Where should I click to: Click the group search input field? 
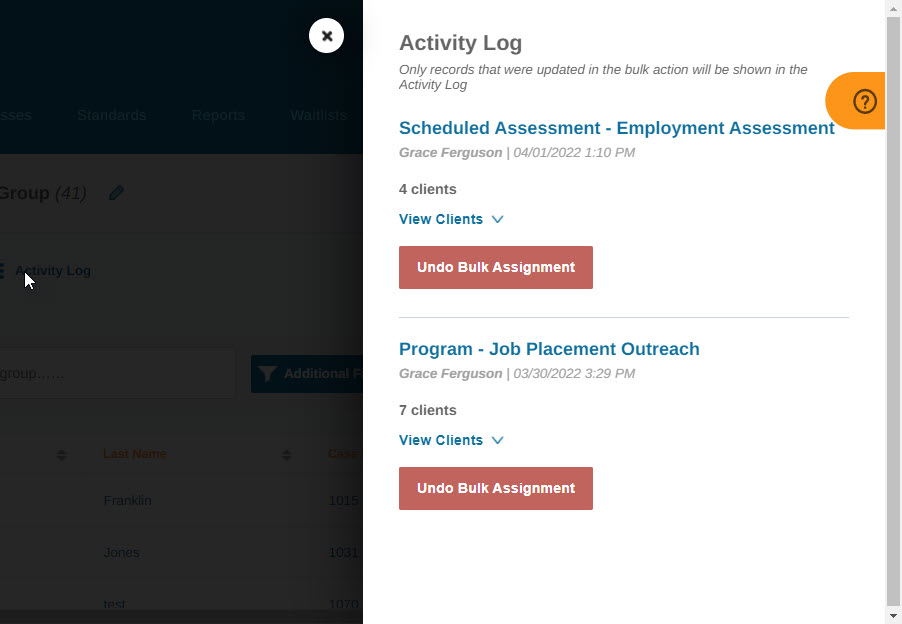(x=117, y=373)
